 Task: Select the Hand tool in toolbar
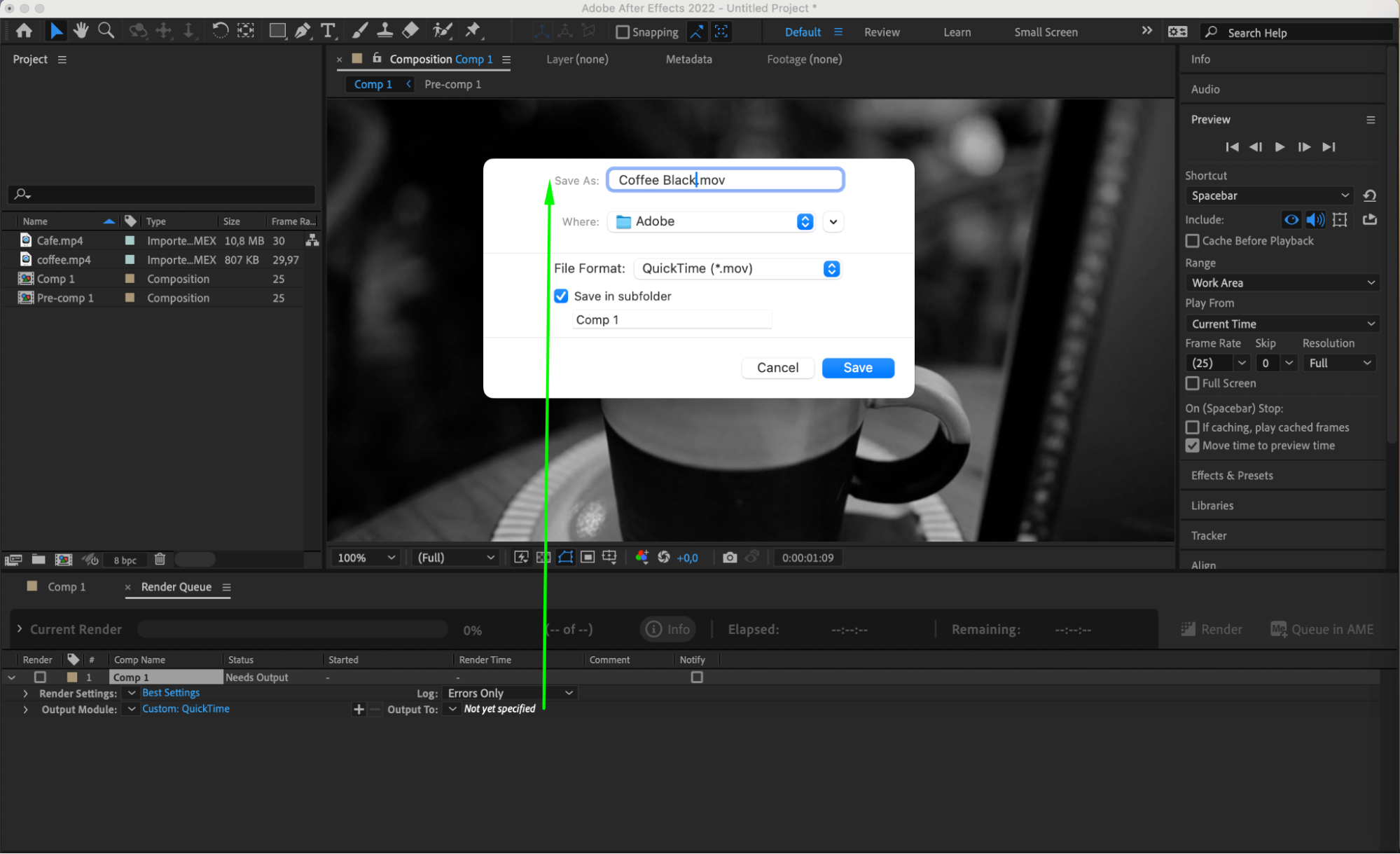pyautogui.click(x=81, y=31)
